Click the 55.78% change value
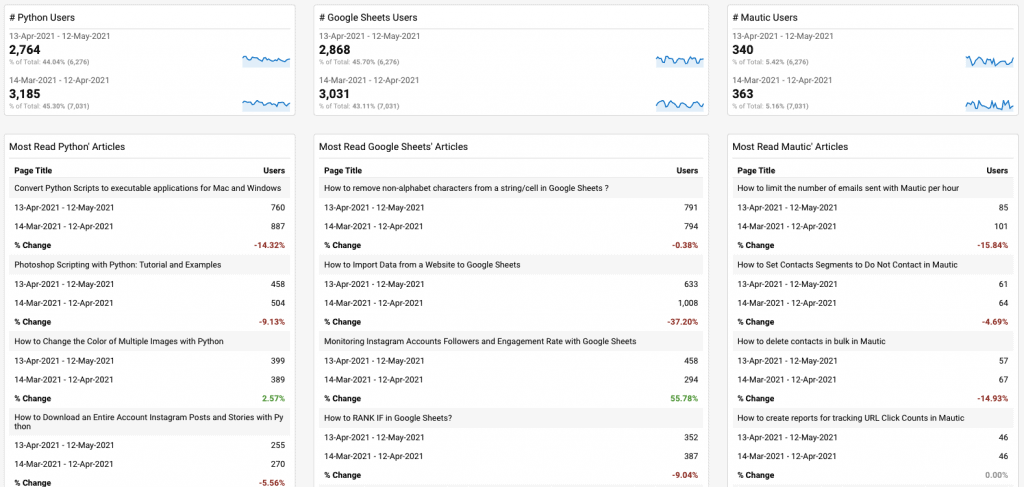The height and width of the screenshot is (487, 1024). point(684,399)
